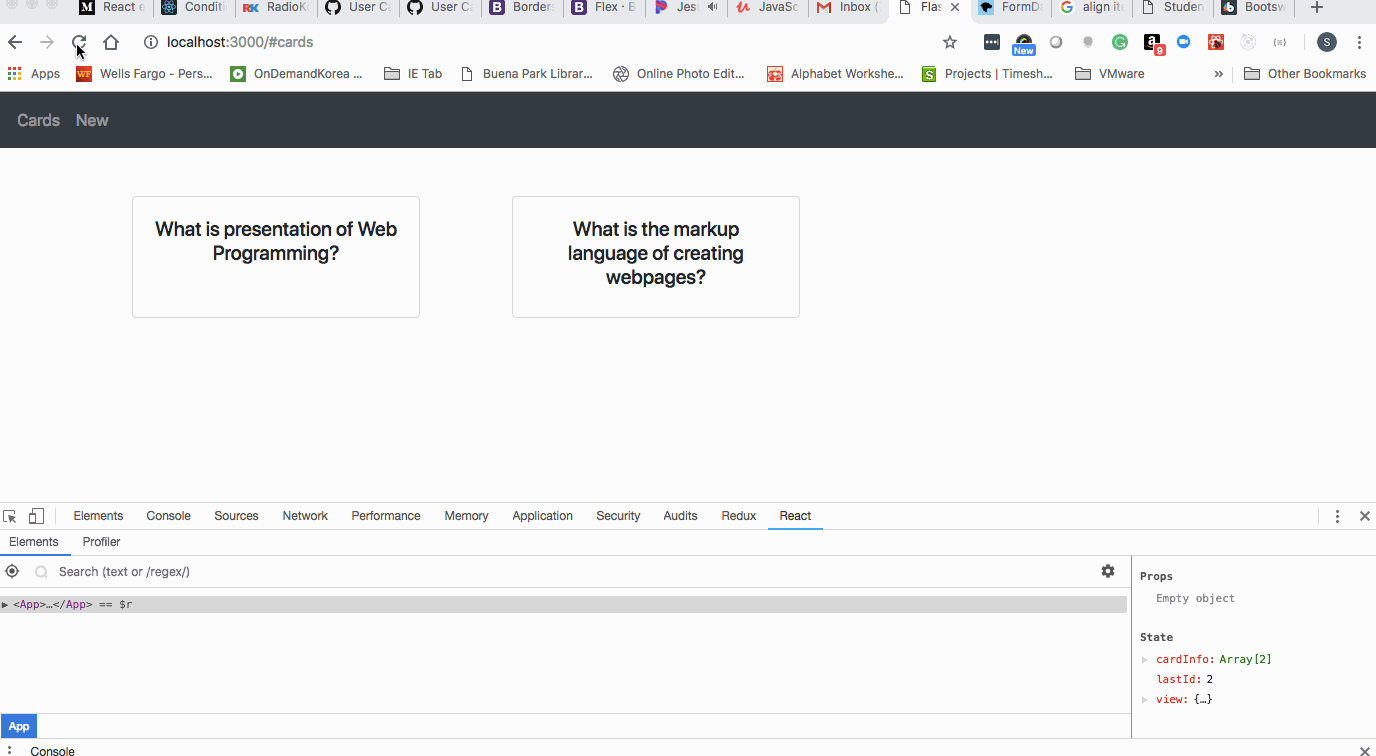Switch to the Profiler tab
Screen dimensions: 1376x756
point(101,541)
